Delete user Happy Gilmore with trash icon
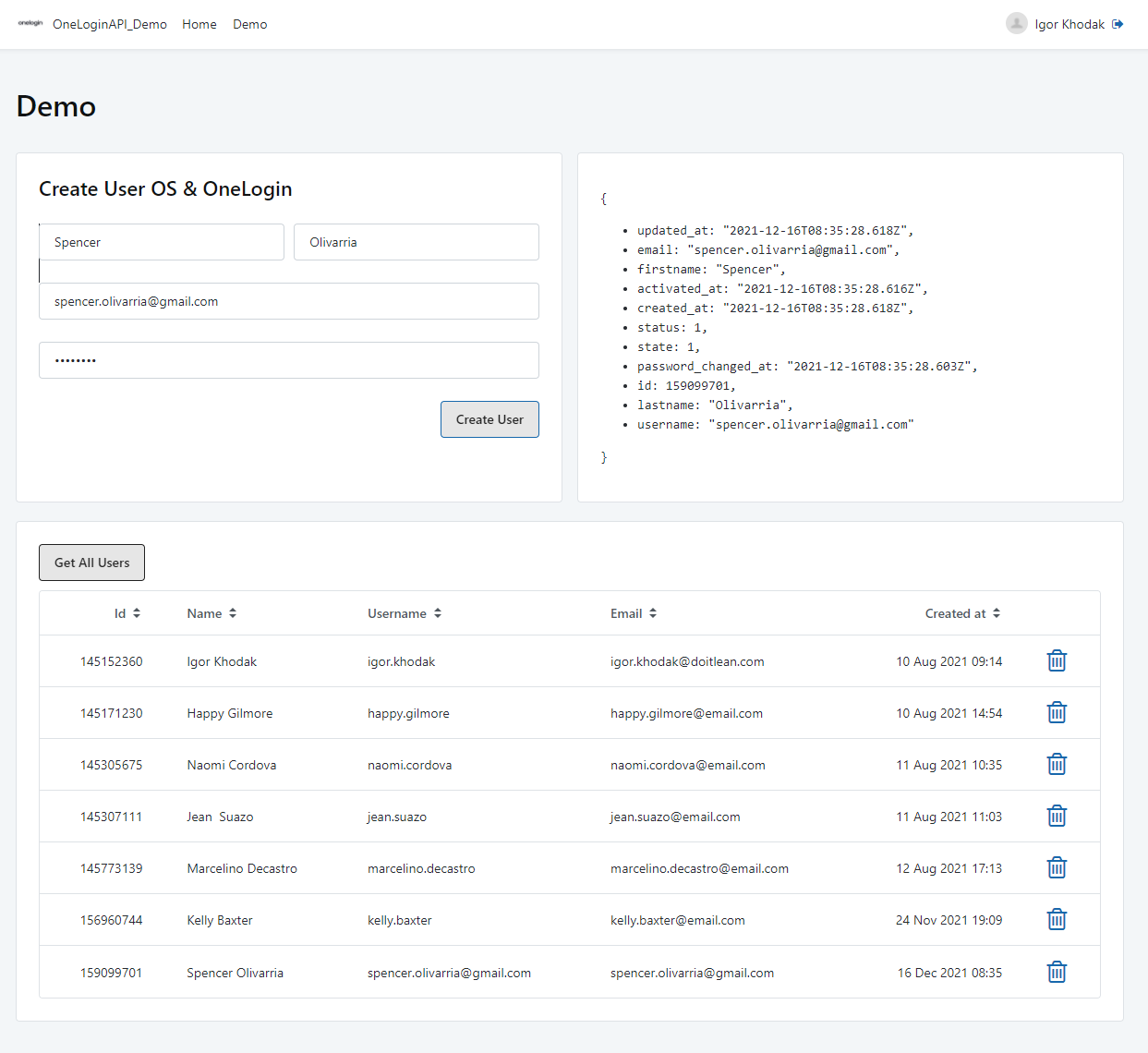Viewport: 1148px width, 1053px height. (1057, 712)
